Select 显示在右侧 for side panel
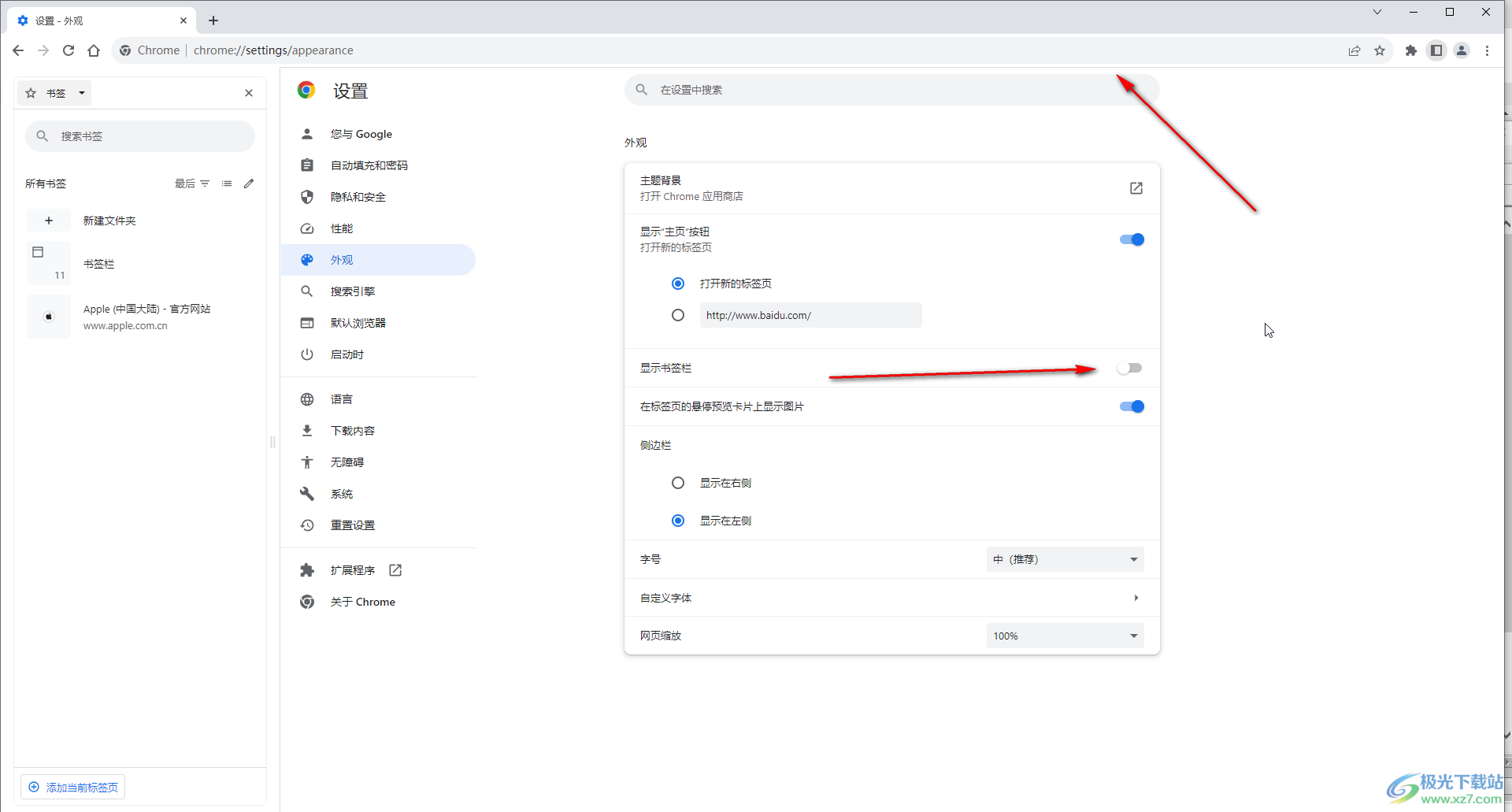The width and height of the screenshot is (1512, 812). [x=678, y=483]
